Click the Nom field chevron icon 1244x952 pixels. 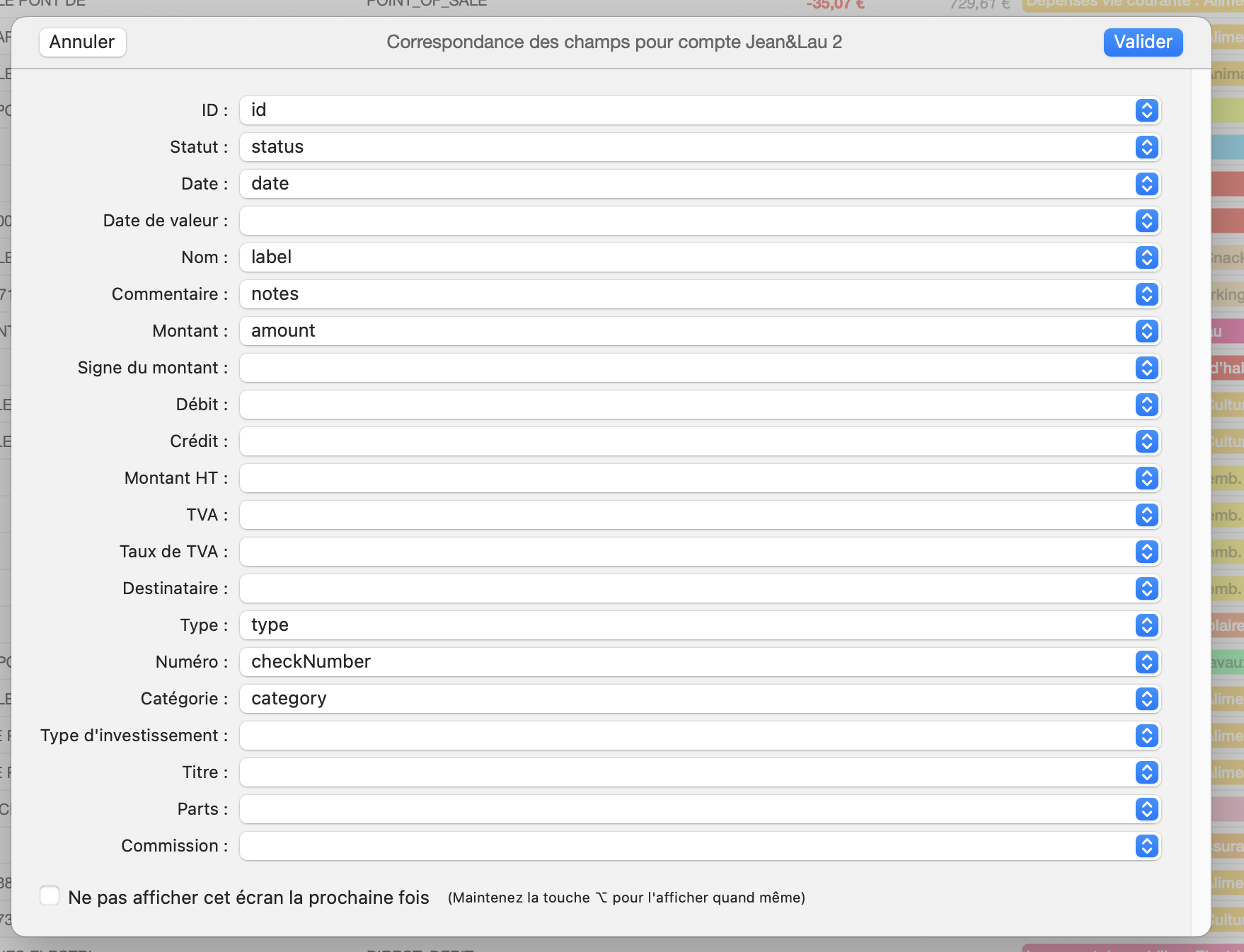click(x=1146, y=257)
